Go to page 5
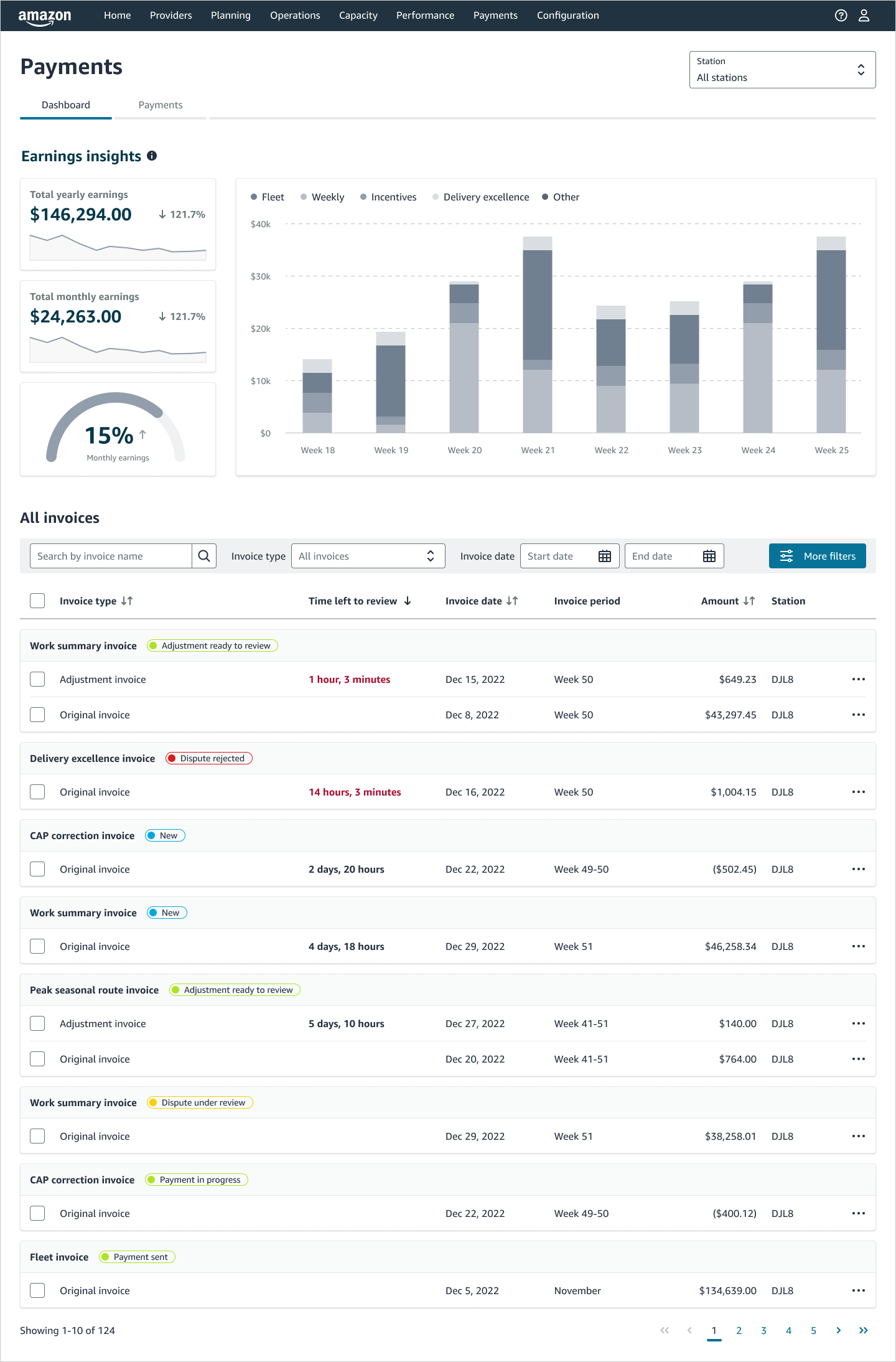896x1362 pixels. pos(813,1330)
